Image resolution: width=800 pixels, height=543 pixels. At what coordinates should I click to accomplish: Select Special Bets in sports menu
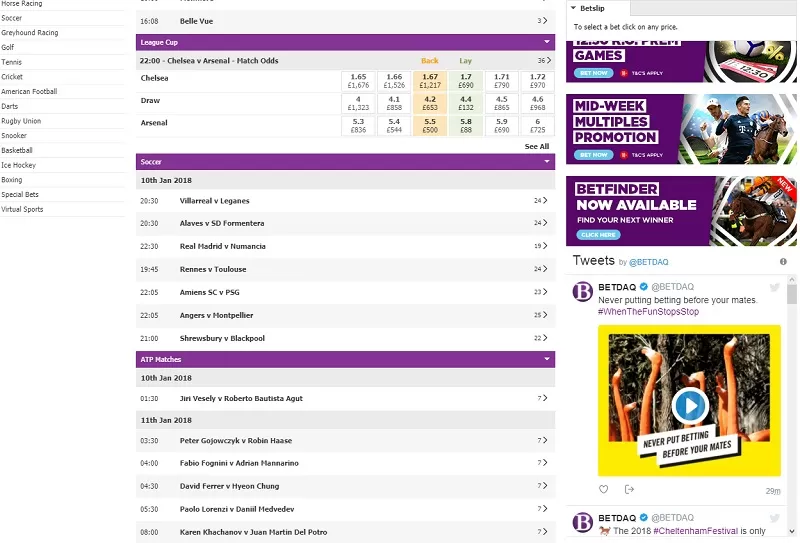pyautogui.click(x=20, y=194)
